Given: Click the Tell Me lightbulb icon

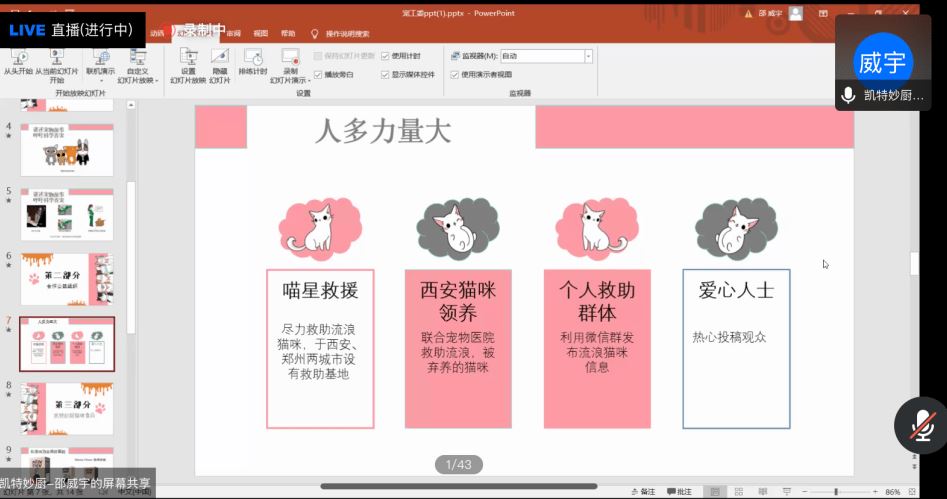Looking at the screenshot, I should tap(314, 34).
